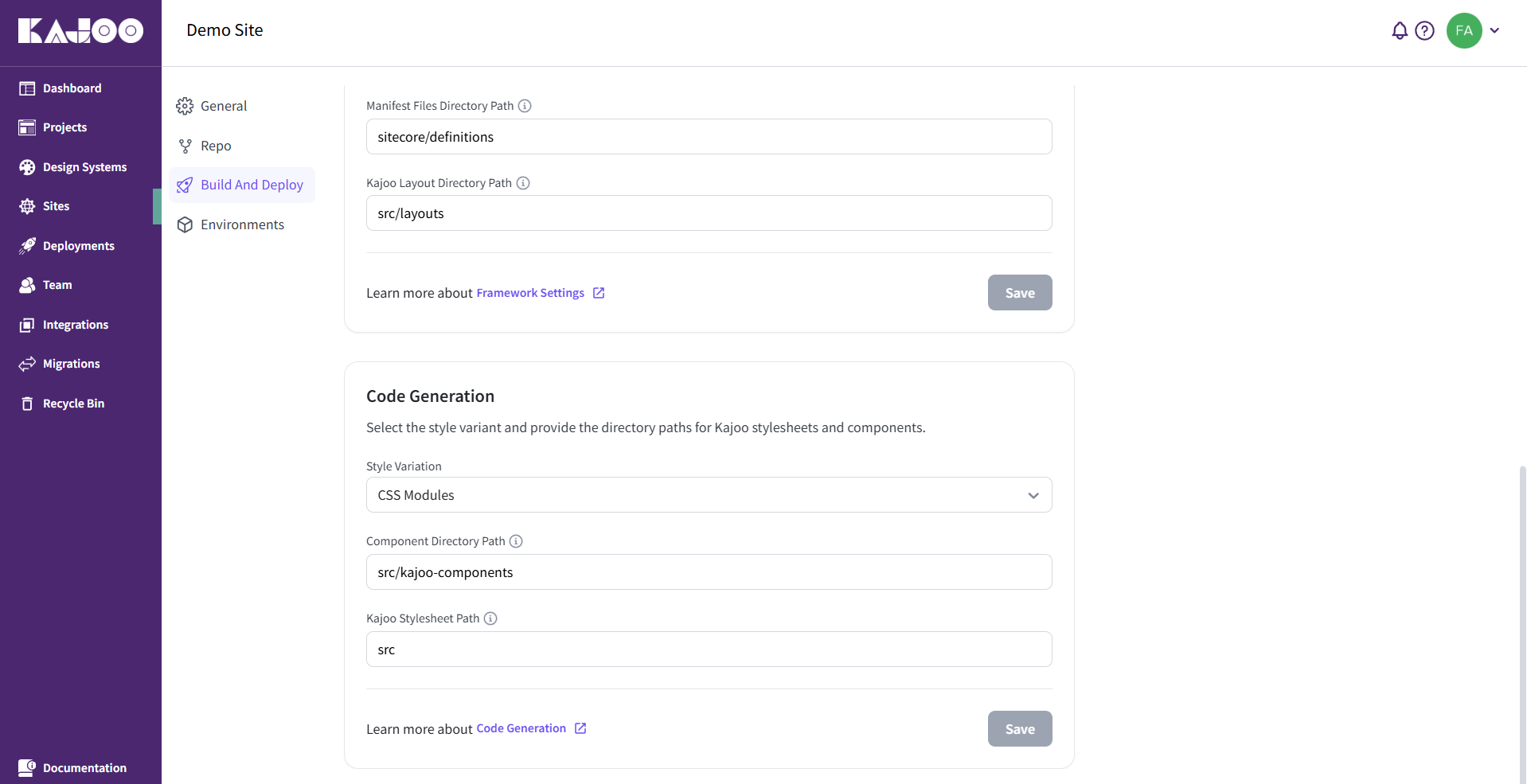This screenshot has width=1527, height=784.
Task: Click the page vertical scrollbar
Action: click(1522, 624)
